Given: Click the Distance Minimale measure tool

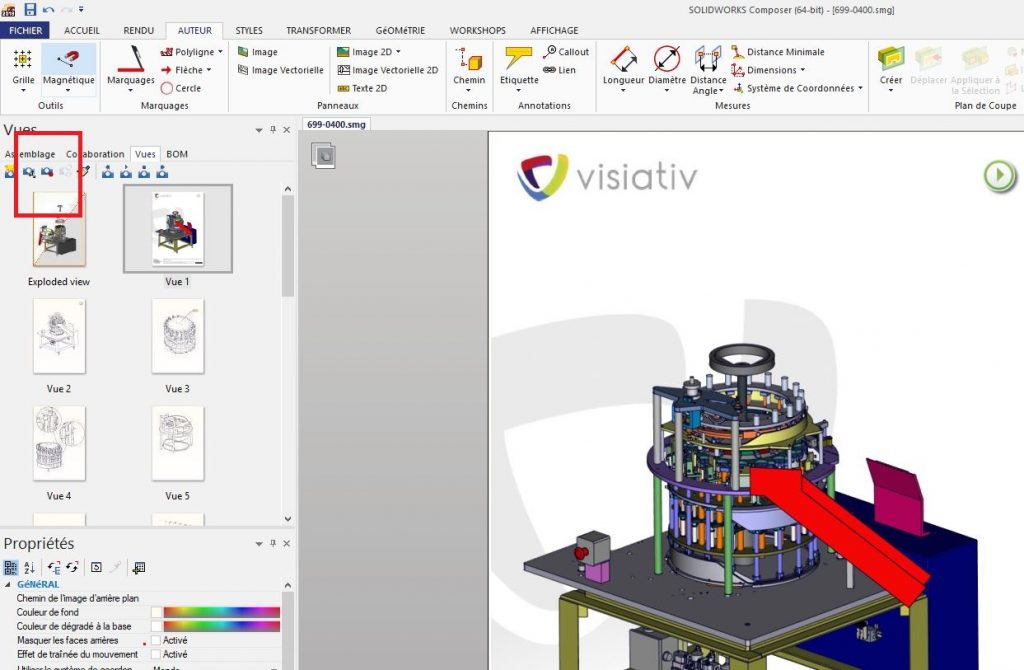Looking at the screenshot, I should (778, 52).
